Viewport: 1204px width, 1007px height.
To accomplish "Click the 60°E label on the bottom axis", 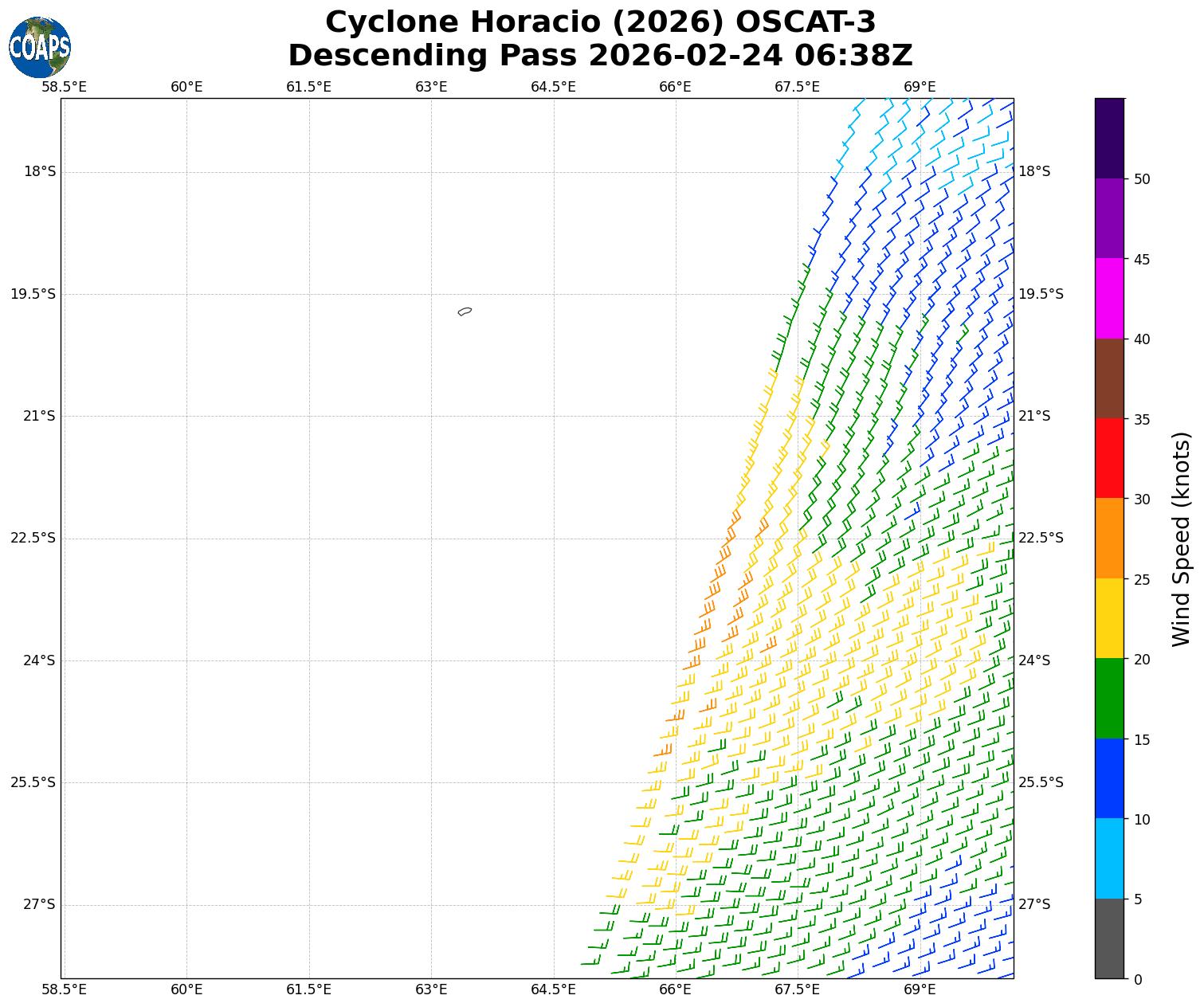I will click(x=186, y=989).
